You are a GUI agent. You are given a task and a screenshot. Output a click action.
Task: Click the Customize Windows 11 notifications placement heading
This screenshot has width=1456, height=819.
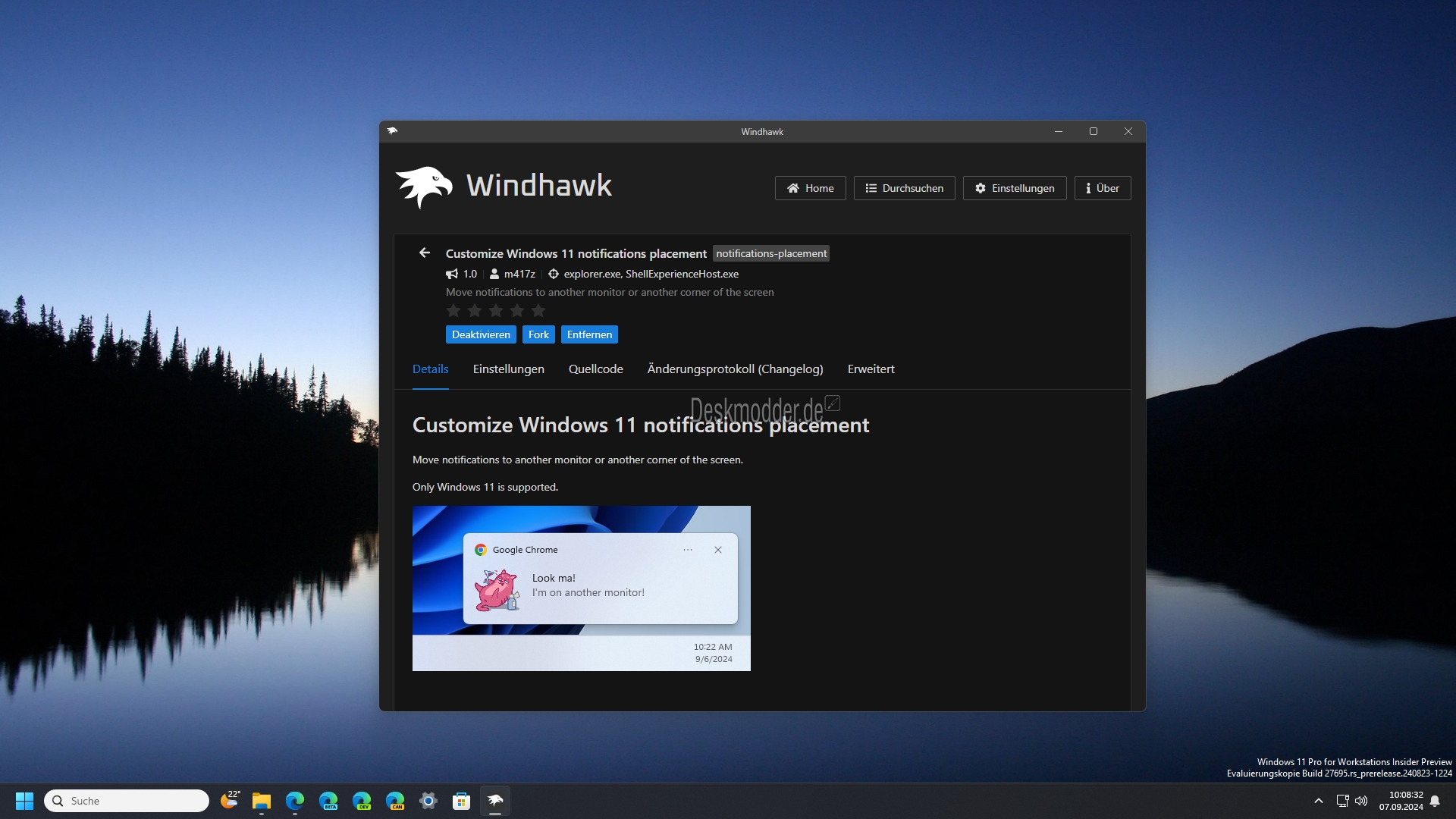[641, 425]
